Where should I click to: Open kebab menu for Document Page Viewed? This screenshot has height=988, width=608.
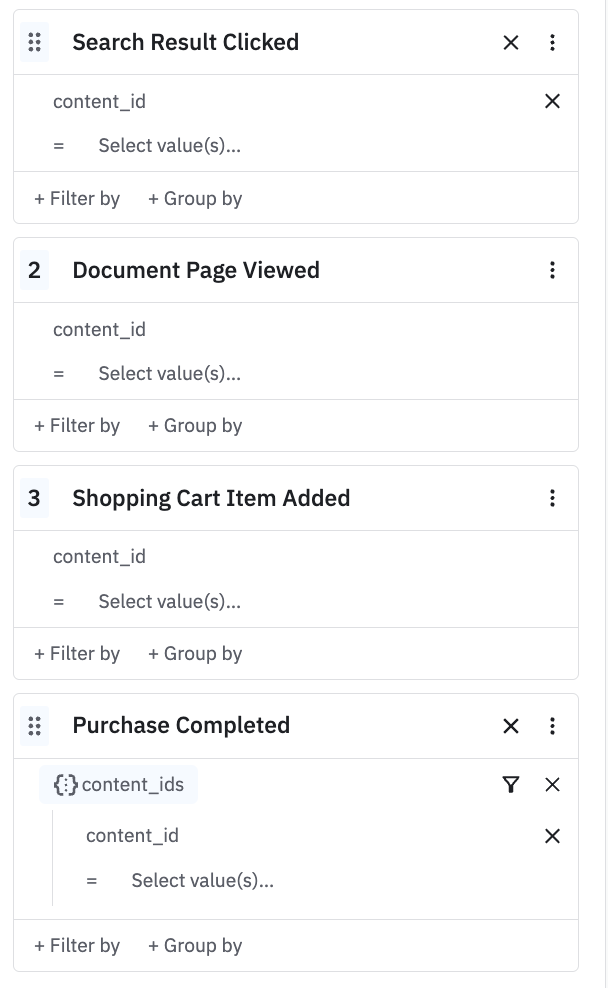pos(552,270)
